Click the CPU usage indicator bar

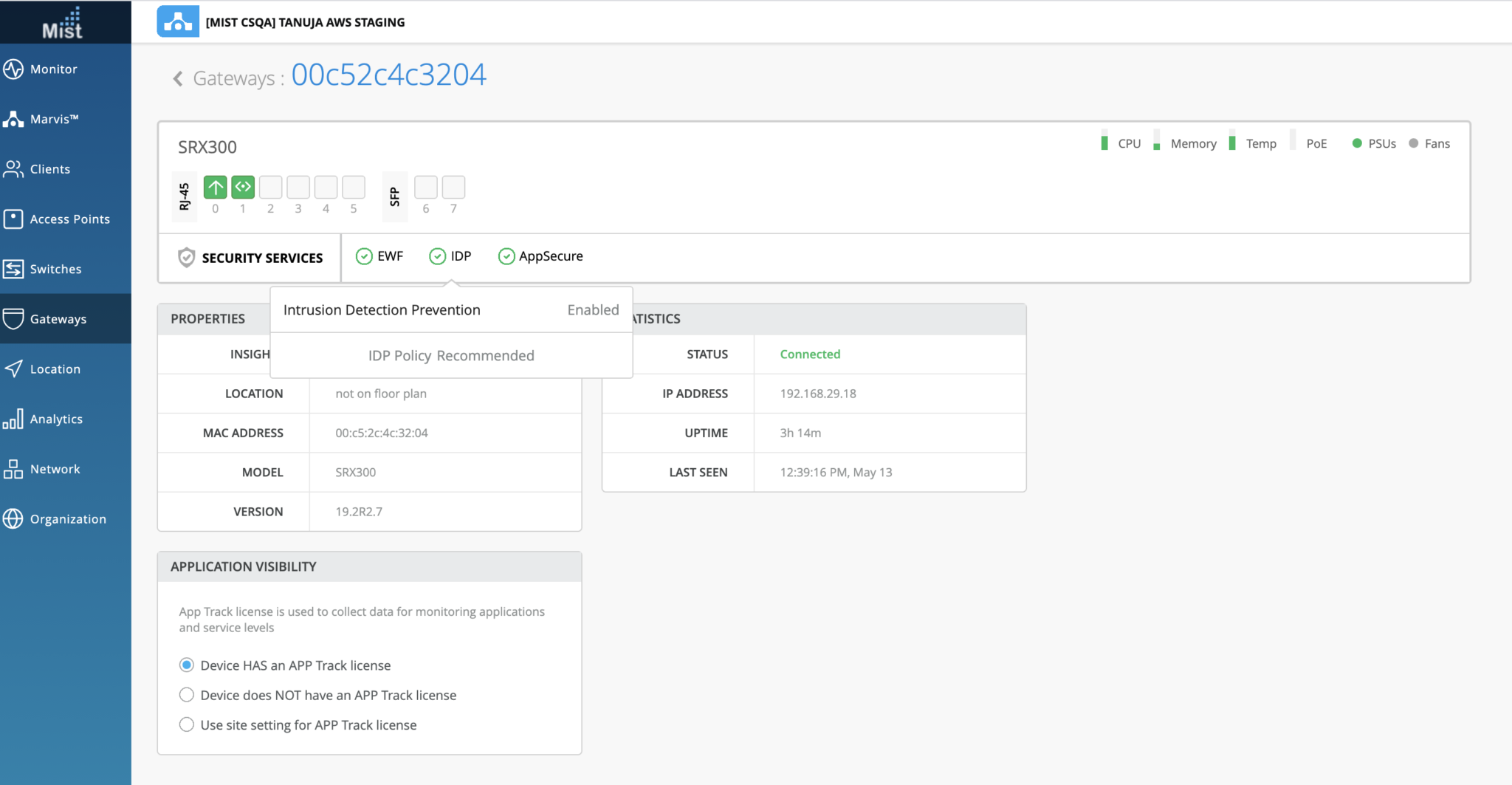1104,142
